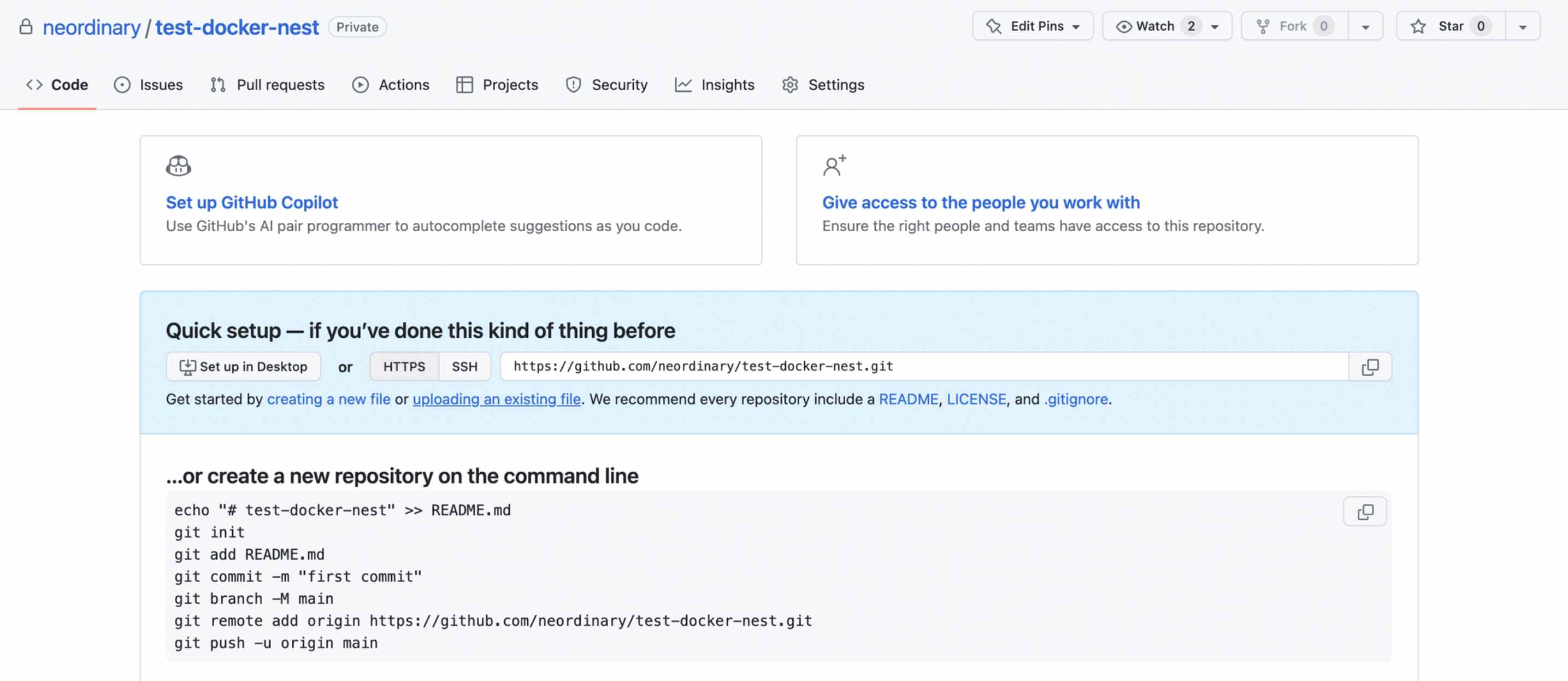Click the Pull requests branch icon
1568x681 pixels.
218,85
